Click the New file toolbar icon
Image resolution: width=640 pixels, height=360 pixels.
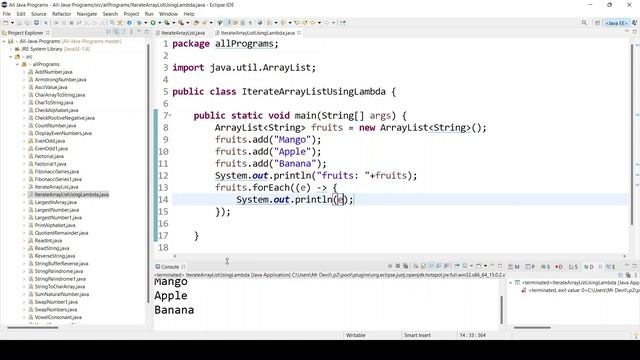click(6, 23)
